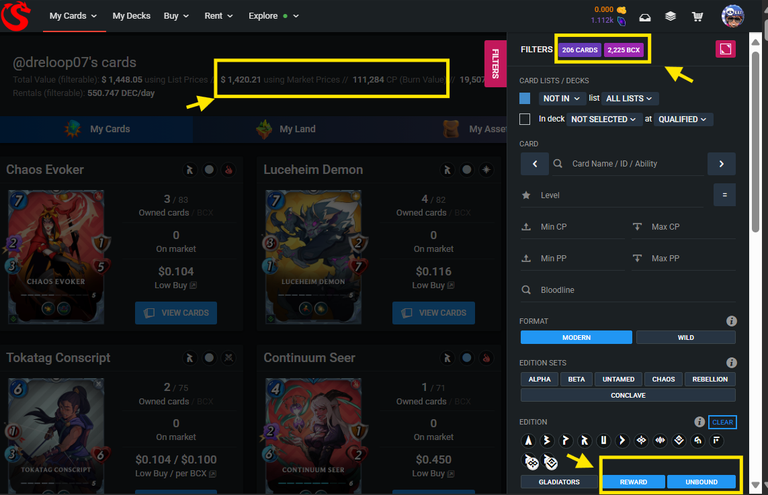Click the crossed swords icon on Tokatag Conscript
The width and height of the screenshot is (768, 495).
(228, 358)
